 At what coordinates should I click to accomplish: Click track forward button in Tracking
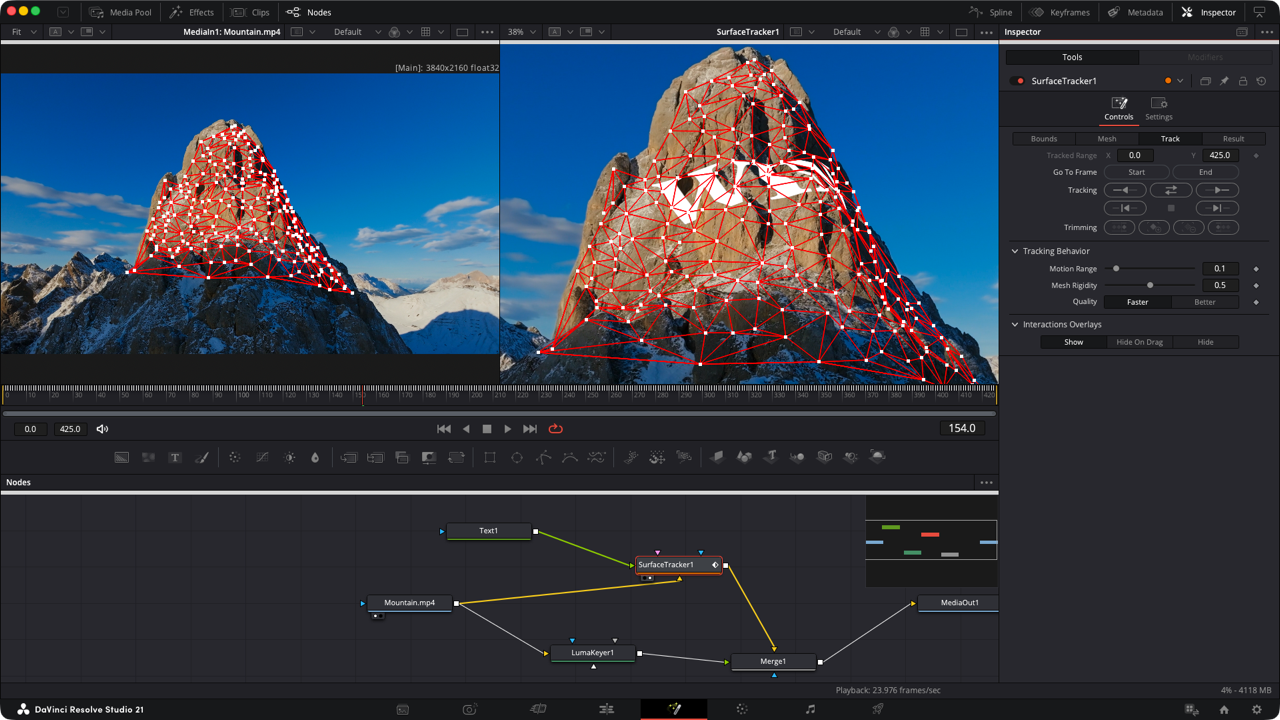click(1217, 190)
